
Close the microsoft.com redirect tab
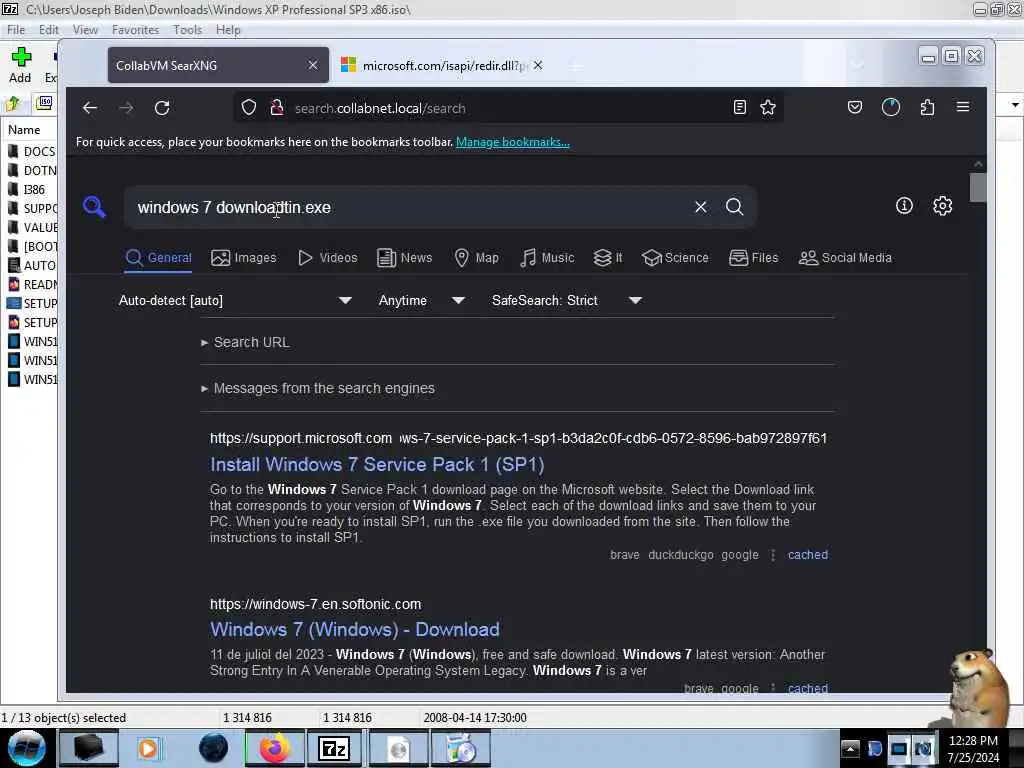point(538,65)
